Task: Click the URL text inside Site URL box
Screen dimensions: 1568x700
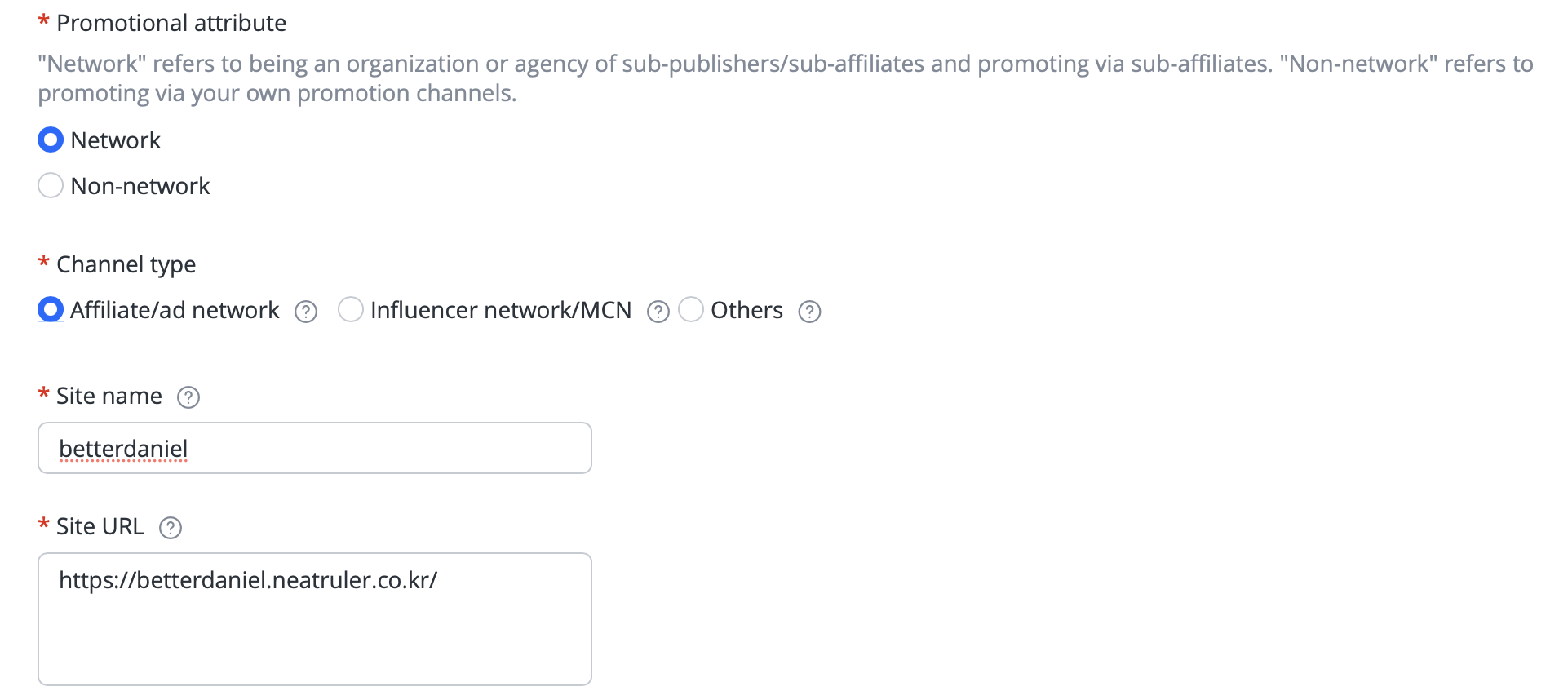Action: tap(248, 580)
